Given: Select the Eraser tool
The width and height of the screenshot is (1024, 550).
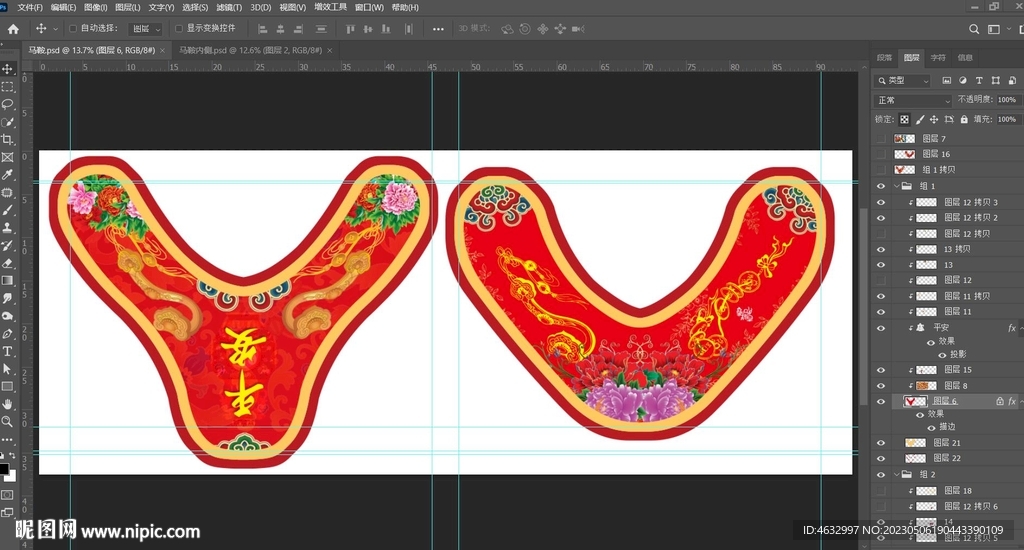Looking at the screenshot, I should pyautogui.click(x=8, y=263).
